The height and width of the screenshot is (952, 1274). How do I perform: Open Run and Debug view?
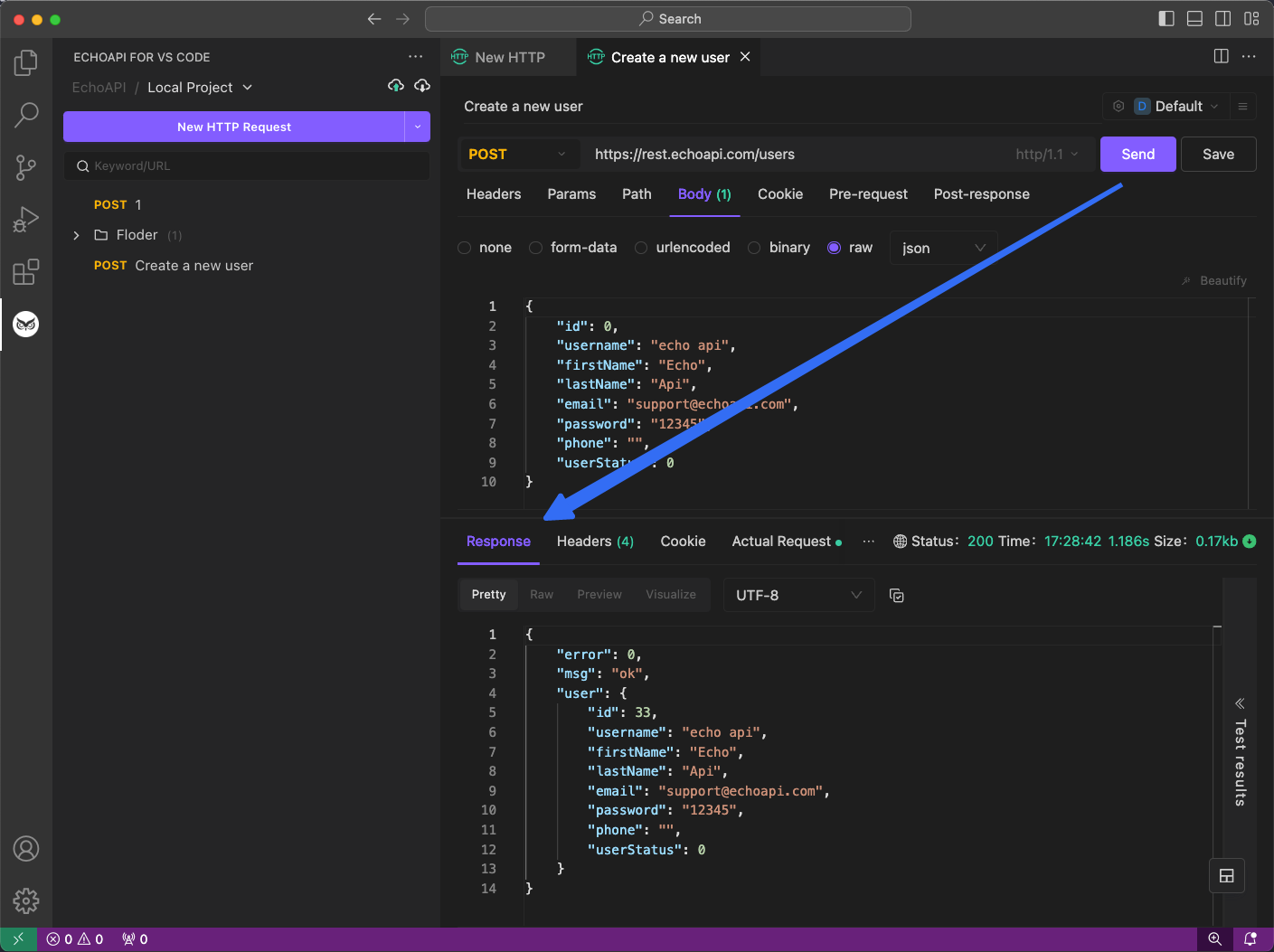coord(26,220)
